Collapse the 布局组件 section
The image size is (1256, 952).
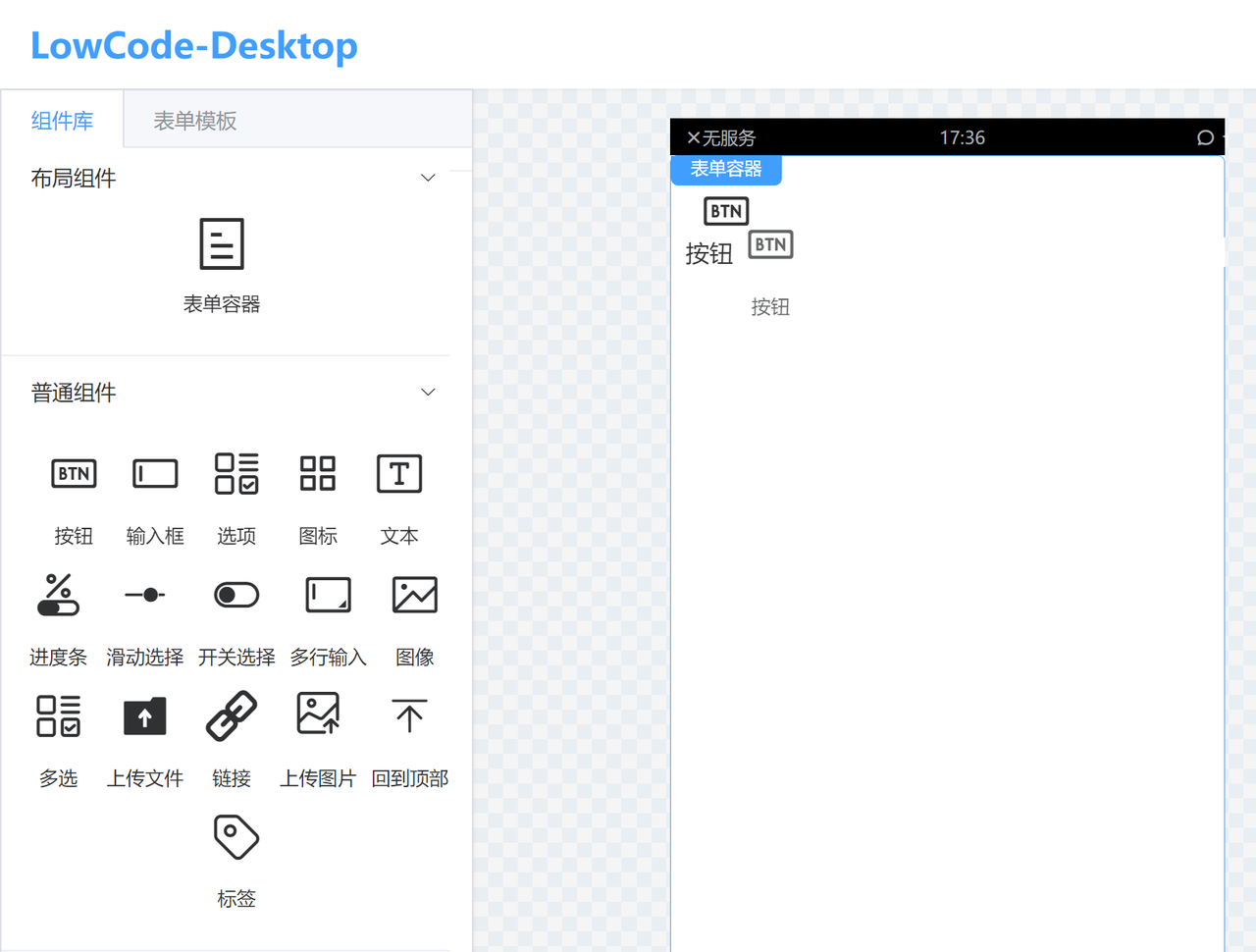(428, 178)
